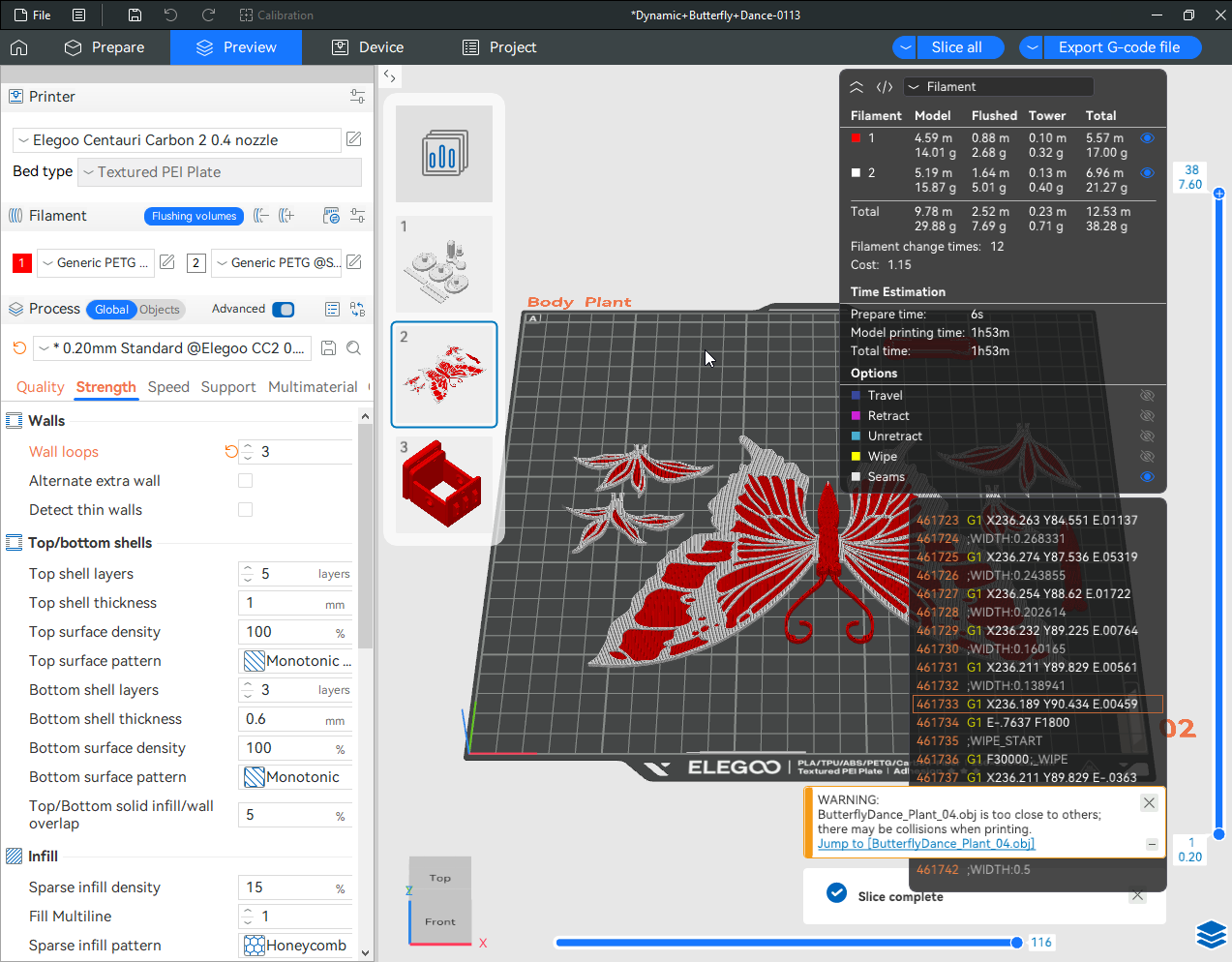Click the layers icon at bottom right
This screenshot has width=1232, height=962.
click(1211, 934)
